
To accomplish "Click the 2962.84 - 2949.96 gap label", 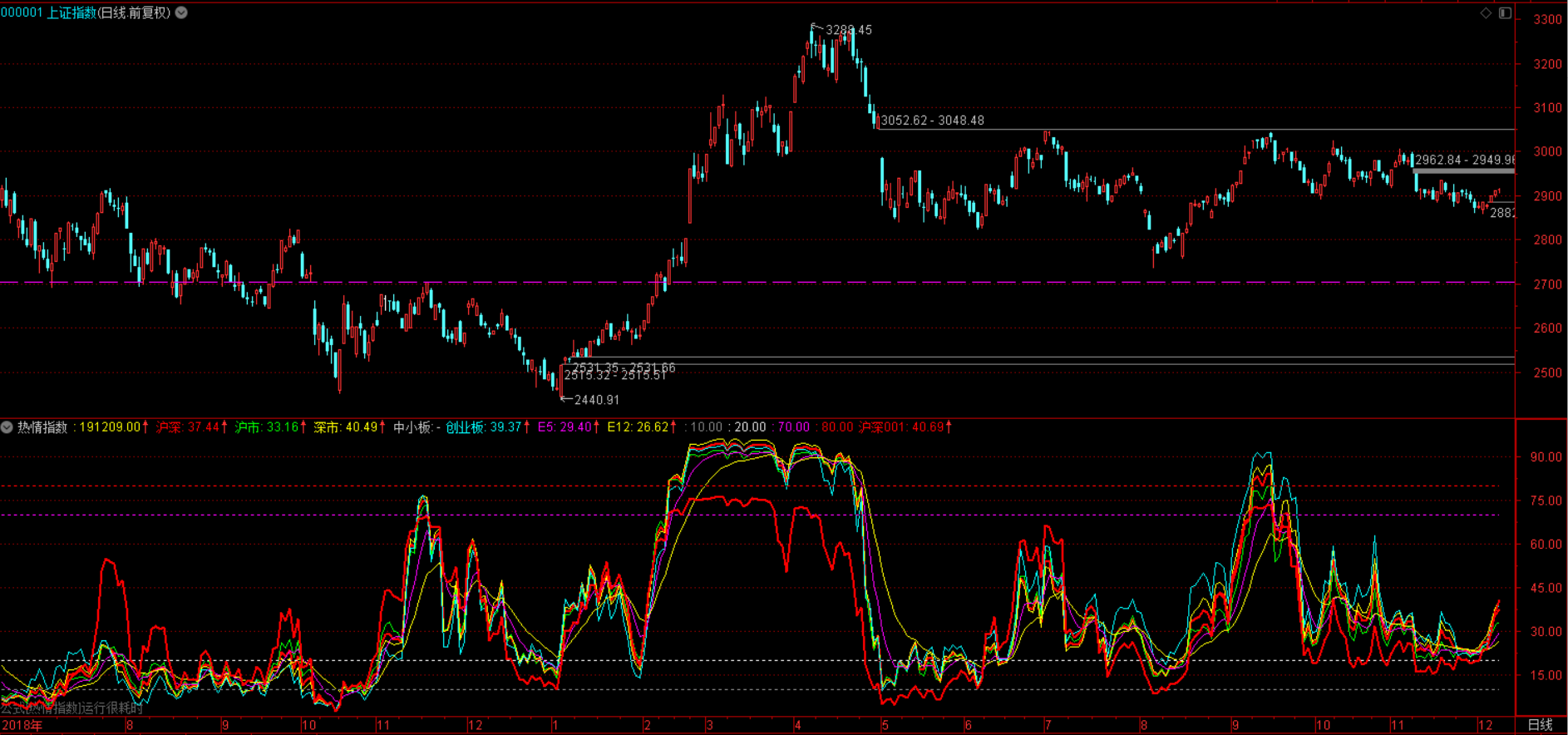I will click(1465, 160).
